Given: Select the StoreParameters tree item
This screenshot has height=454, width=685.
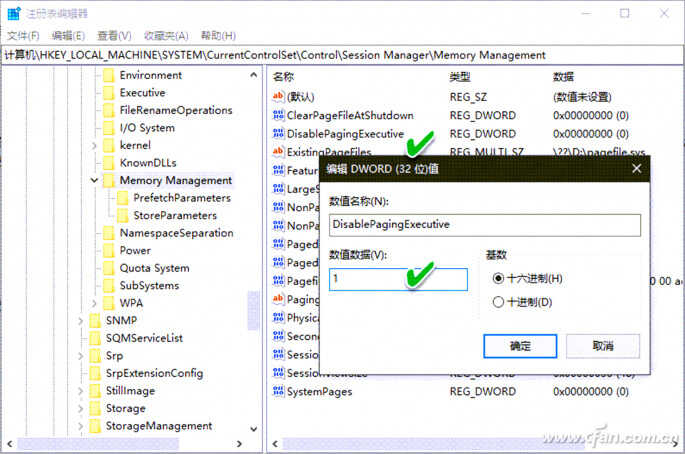Looking at the screenshot, I should coord(174,215).
